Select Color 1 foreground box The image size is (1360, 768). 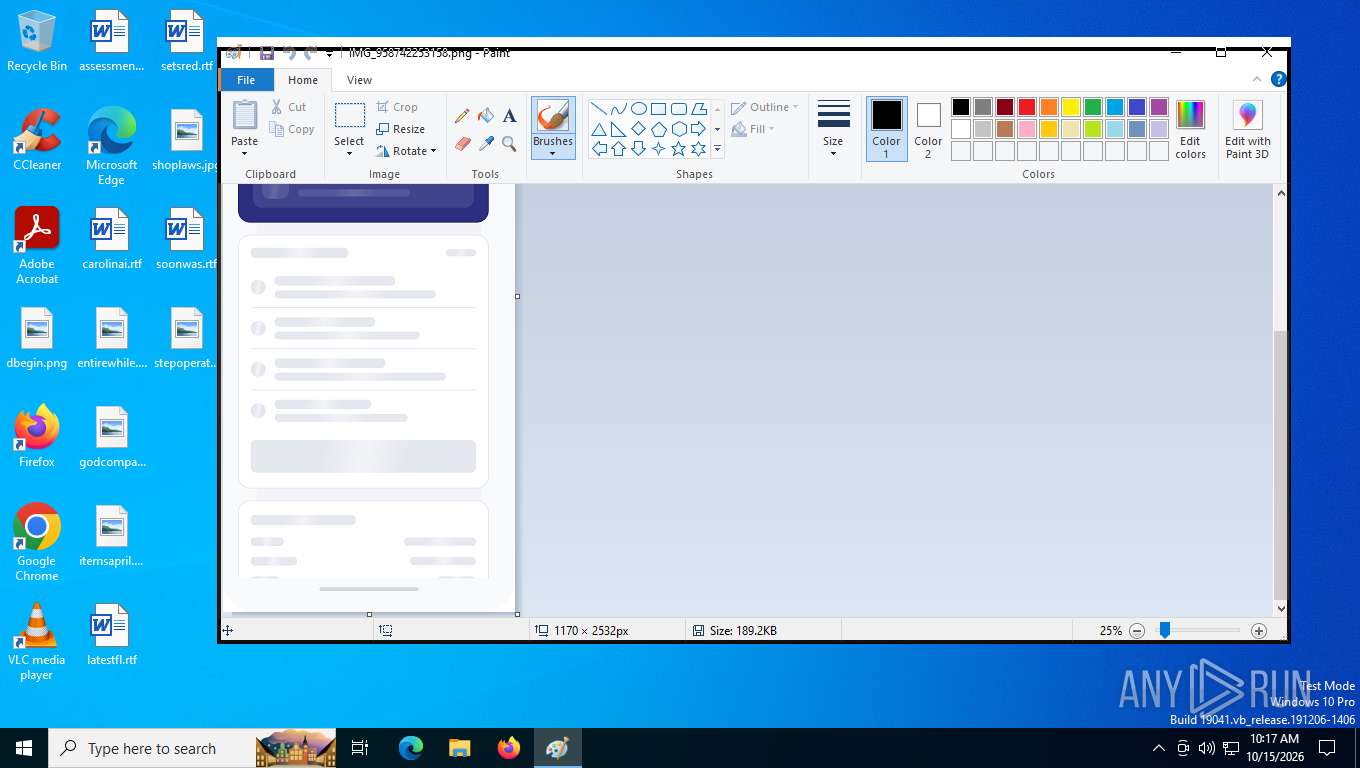tap(886, 129)
